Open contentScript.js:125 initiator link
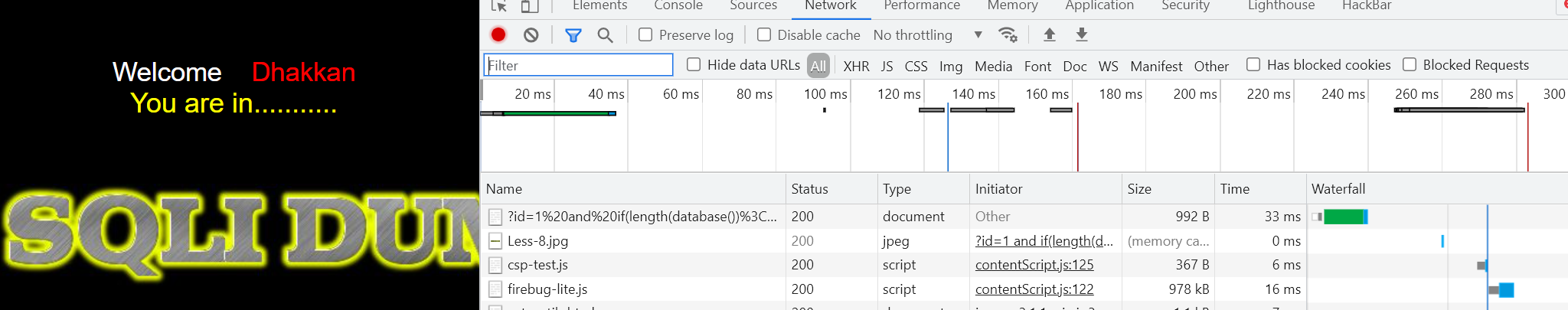Image resolution: width=1568 pixels, height=310 pixels. tap(1034, 265)
